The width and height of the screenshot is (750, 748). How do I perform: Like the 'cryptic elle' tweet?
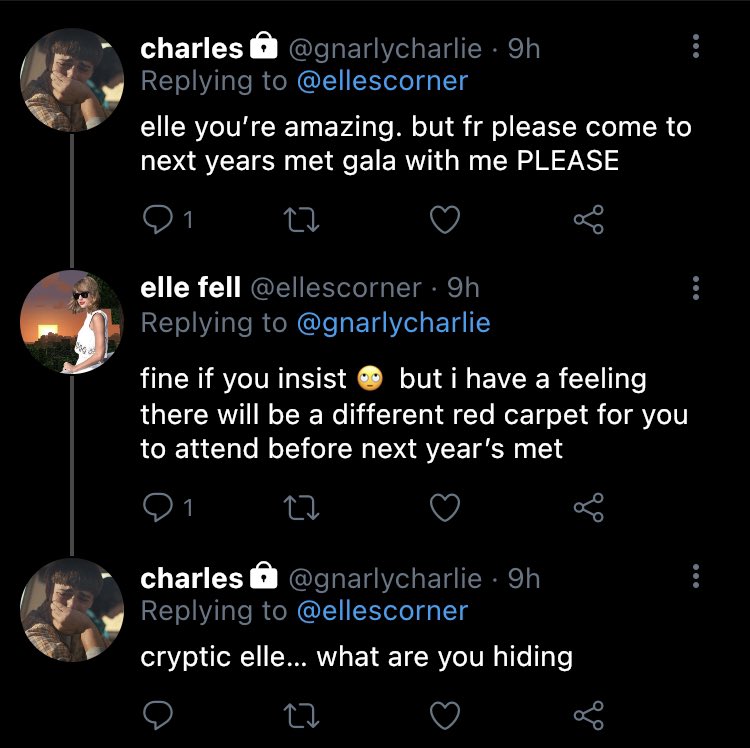[445, 715]
